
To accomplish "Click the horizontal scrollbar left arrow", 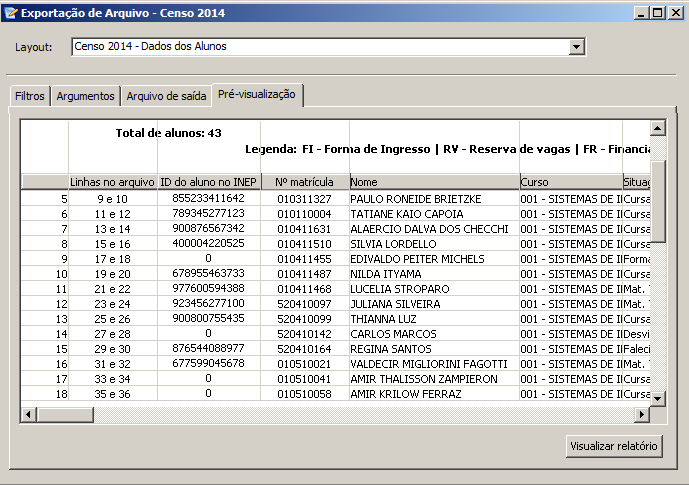I will (x=29, y=414).
